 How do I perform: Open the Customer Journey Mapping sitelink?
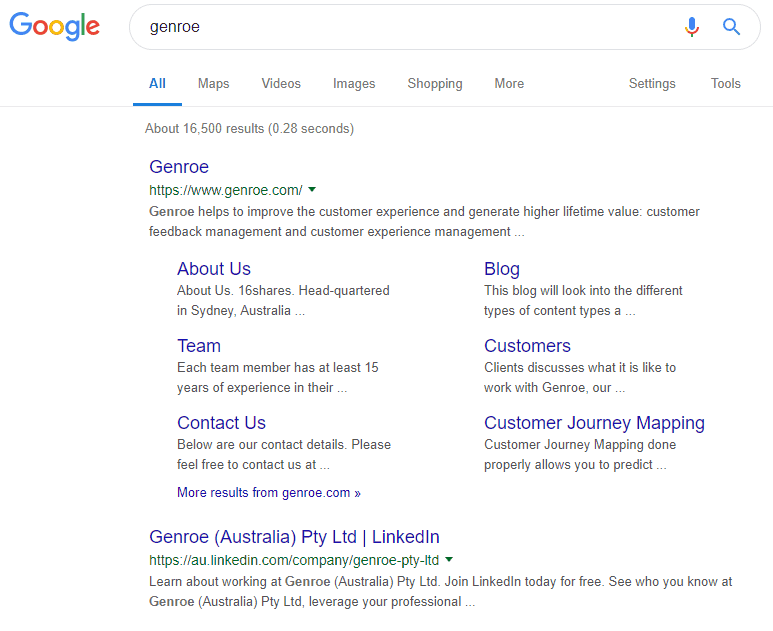595,423
